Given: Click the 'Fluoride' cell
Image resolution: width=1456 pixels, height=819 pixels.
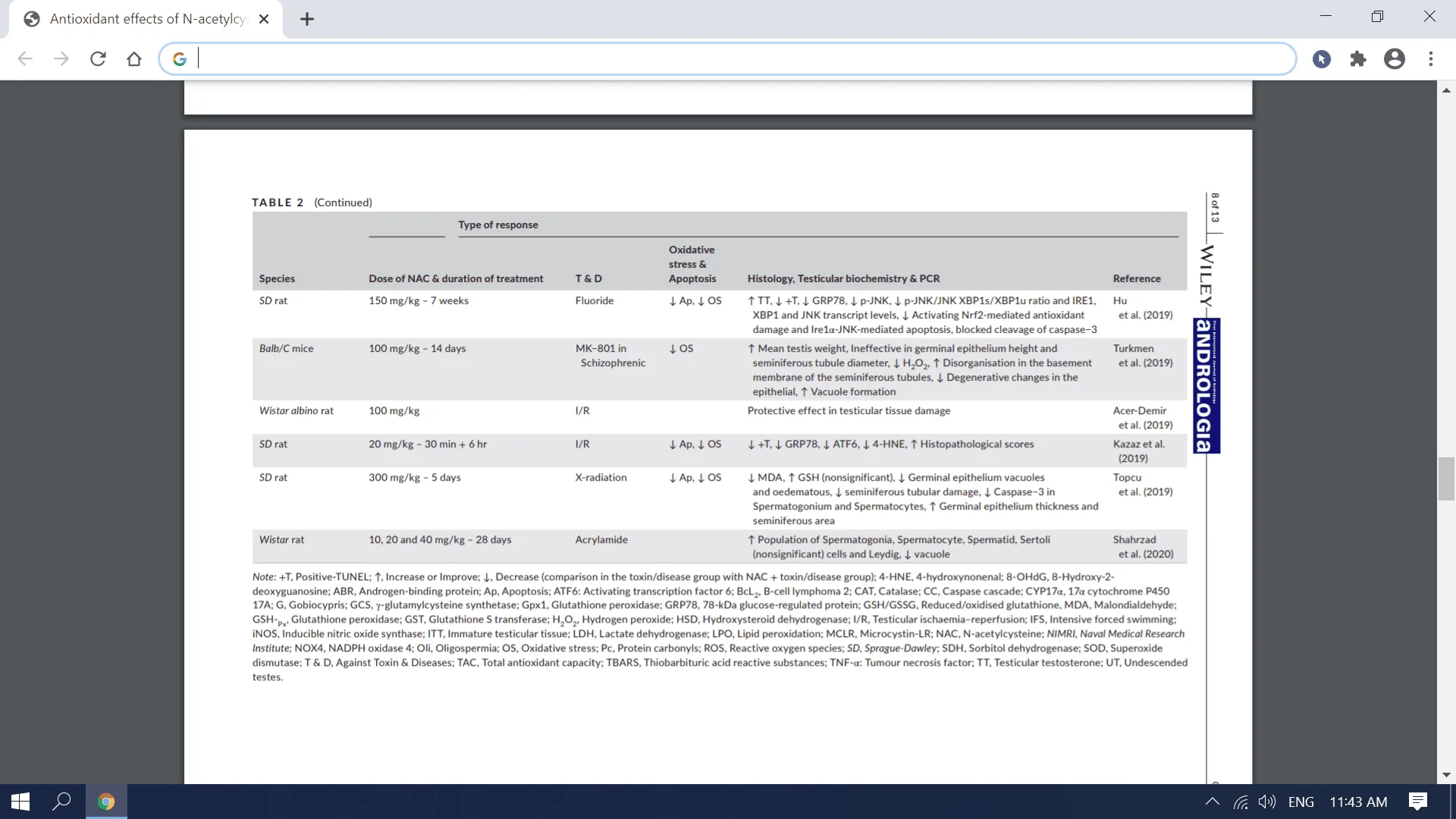Looking at the screenshot, I should (x=595, y=300).
